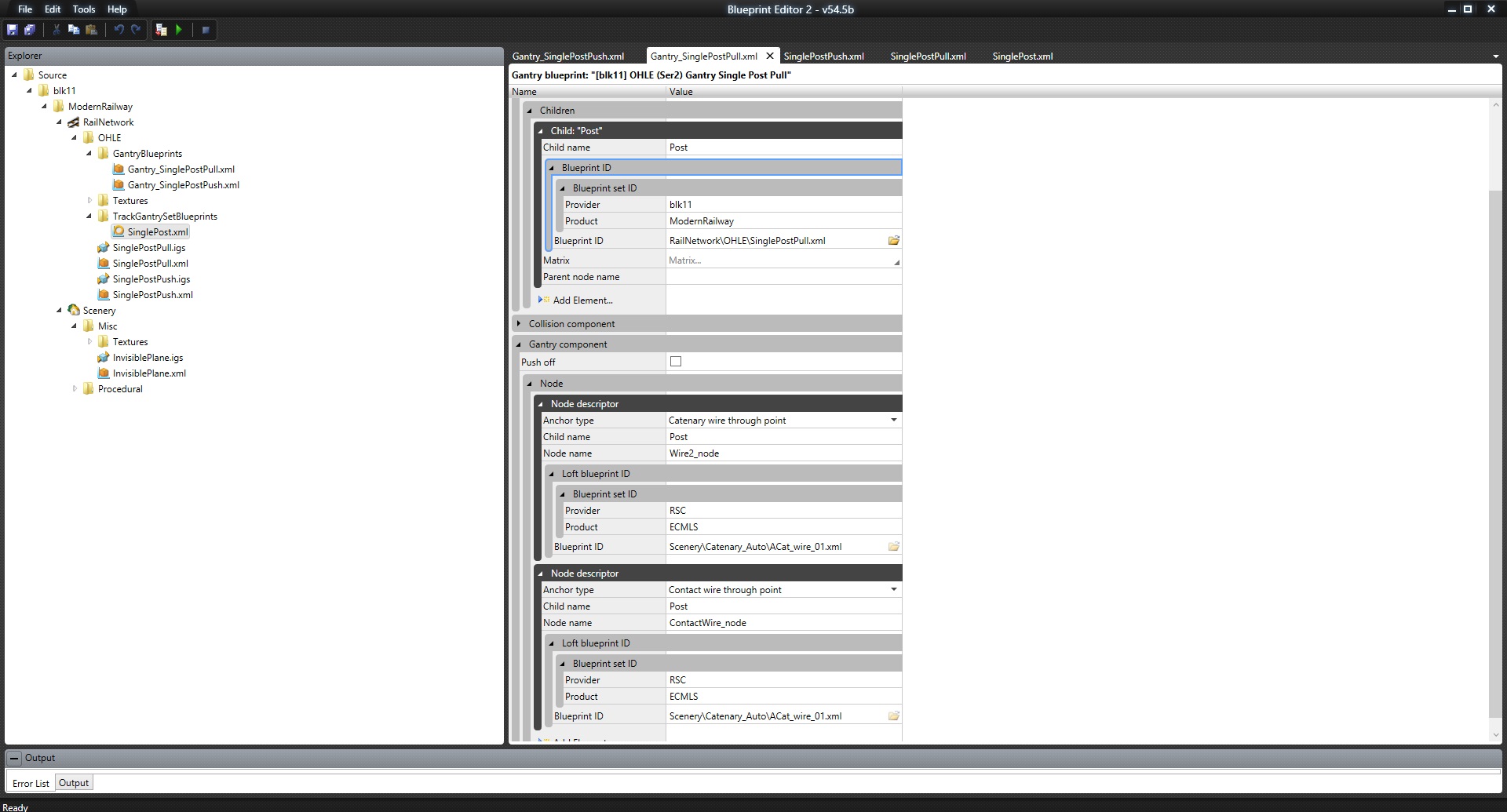
Task: Open the Tools menu
Action: [83, 9]
